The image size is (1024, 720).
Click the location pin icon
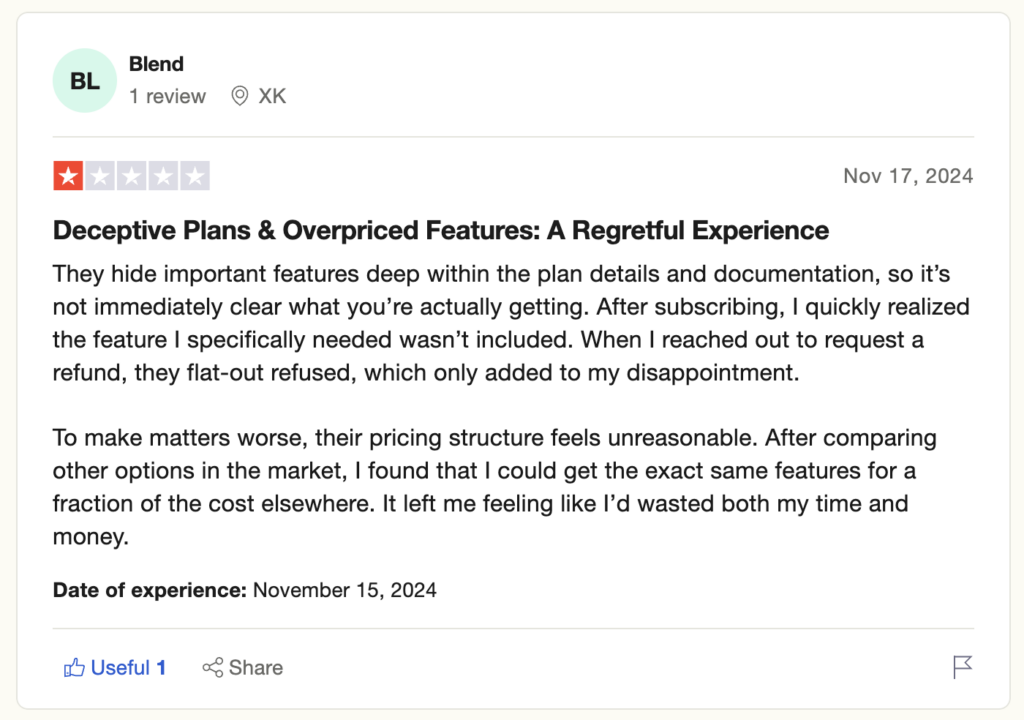(x=240, y=96)
